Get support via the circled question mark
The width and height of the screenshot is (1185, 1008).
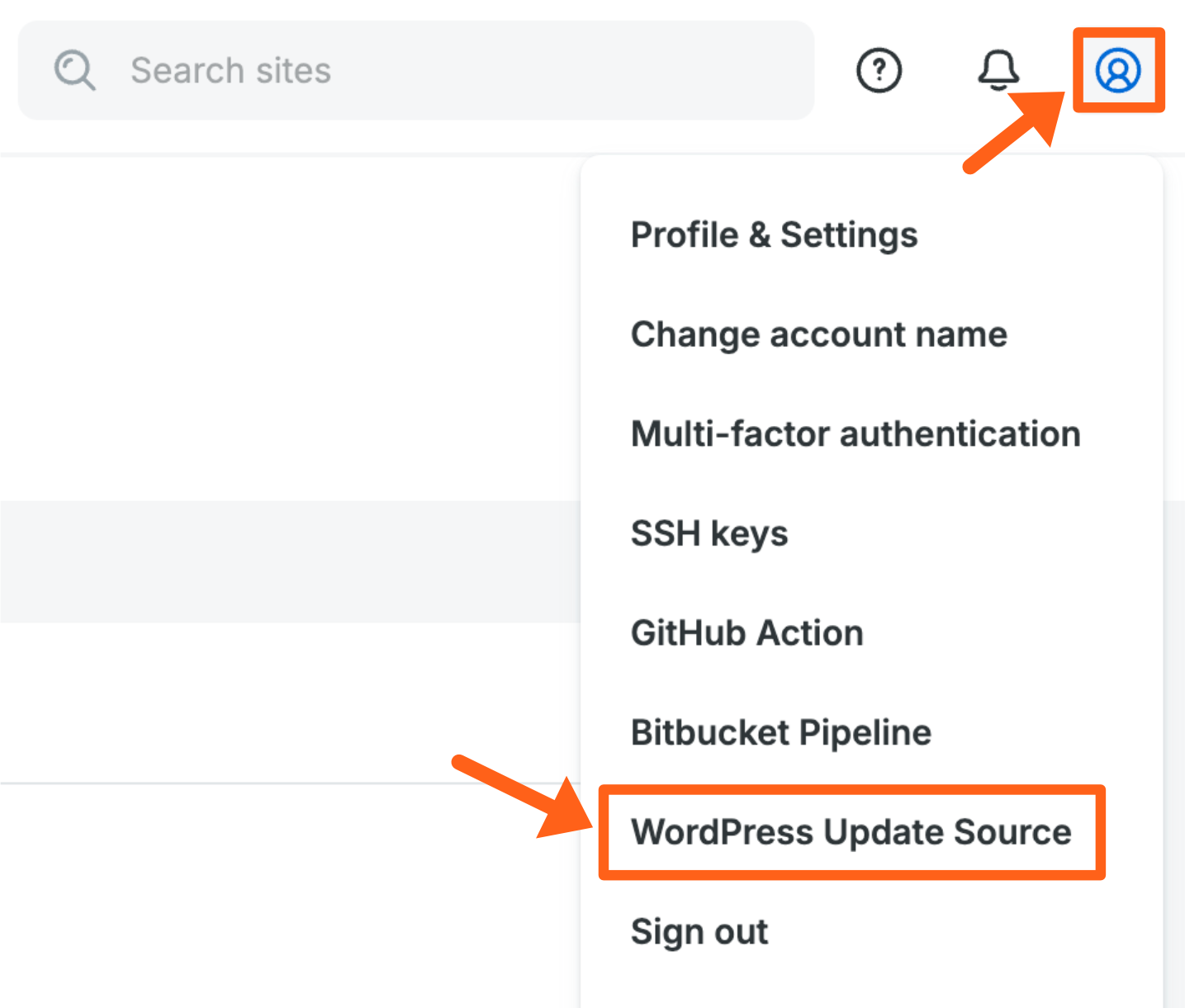click(x=879, y=70)
